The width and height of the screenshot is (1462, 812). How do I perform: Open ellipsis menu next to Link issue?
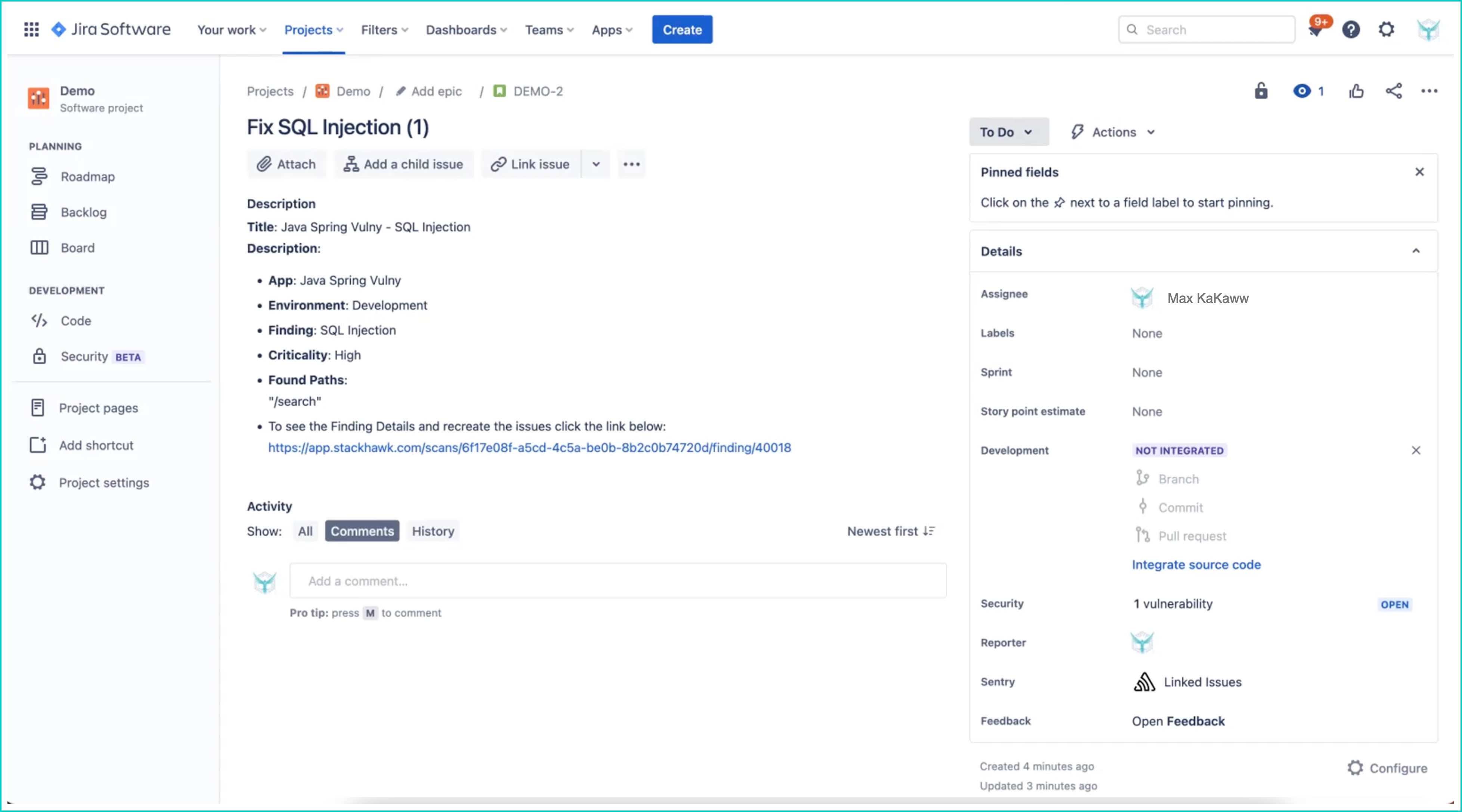click(631, 164)
